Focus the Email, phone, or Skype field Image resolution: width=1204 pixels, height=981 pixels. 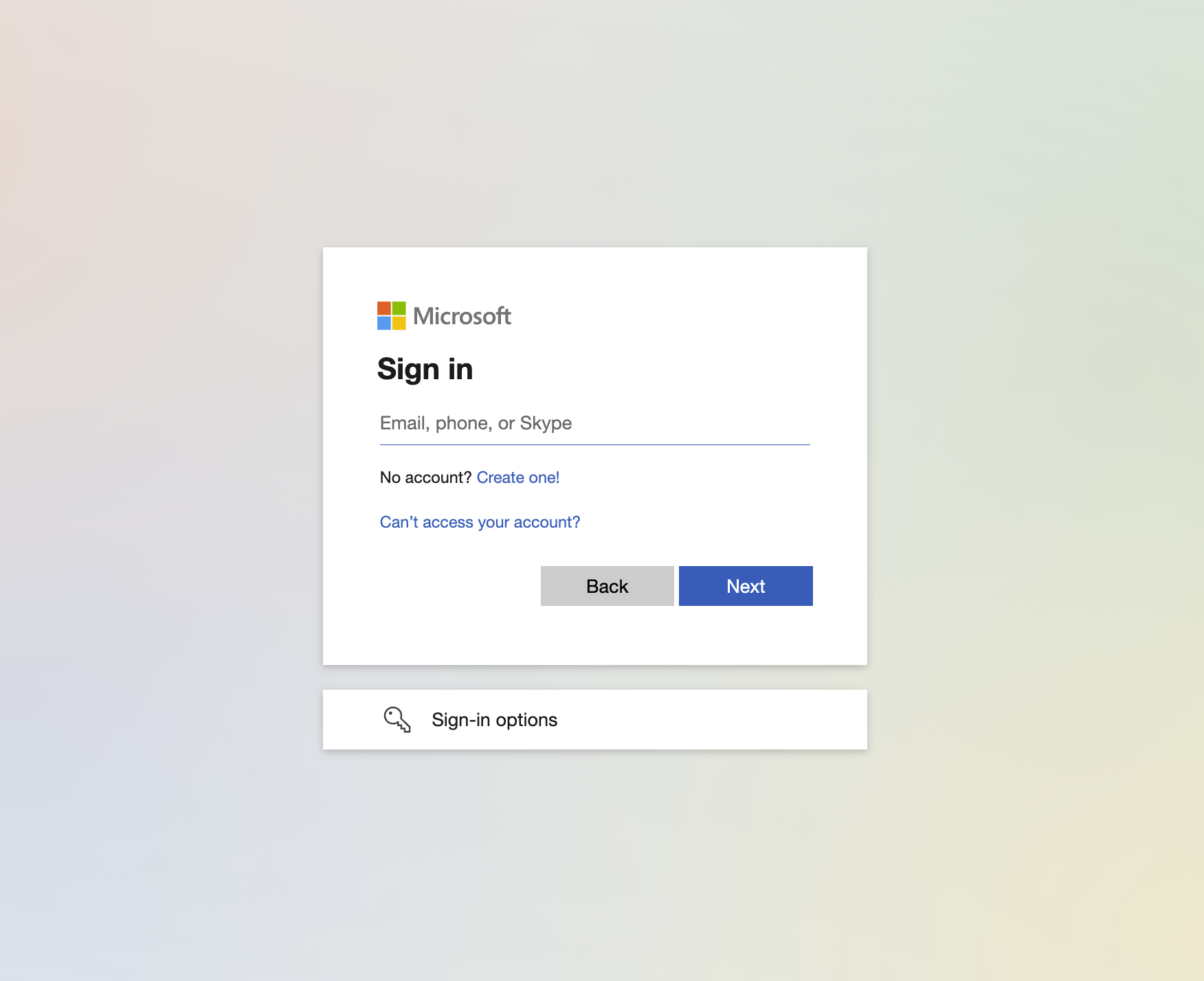coord(595,423)
